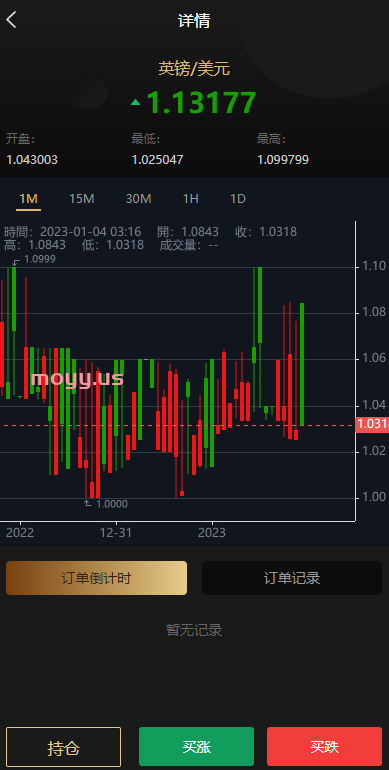
Task: Tap the green 买涨 buy-up button
Action: point(196,747)
